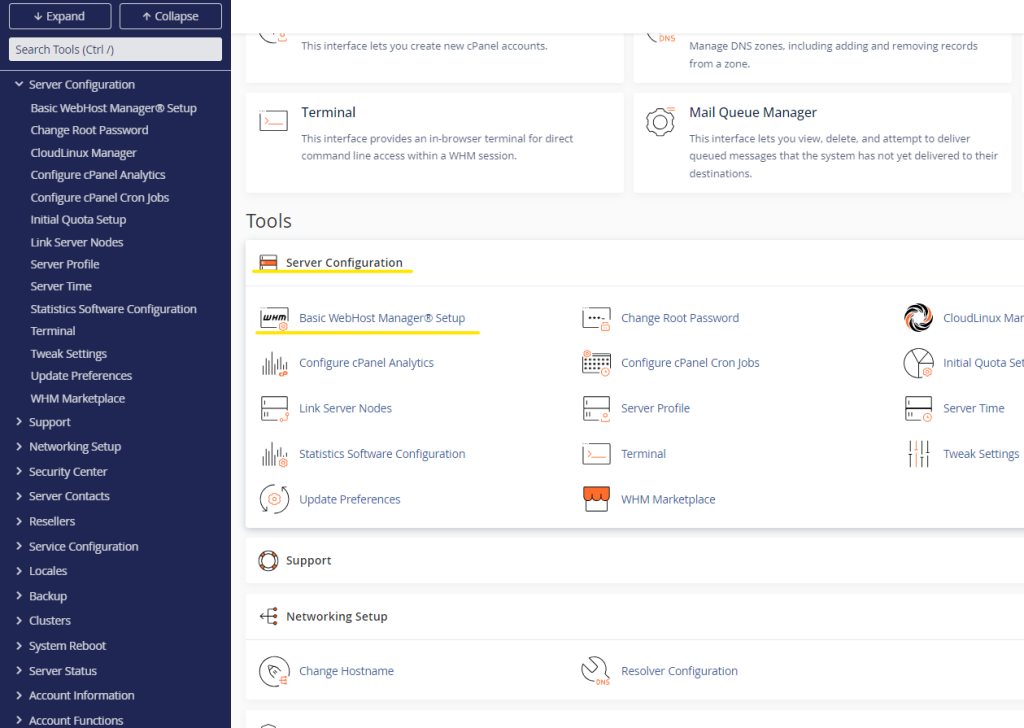Click the Terminal card icon at top
The image size is (1024, 728).
pyautogui.click(x=274, y=121)
